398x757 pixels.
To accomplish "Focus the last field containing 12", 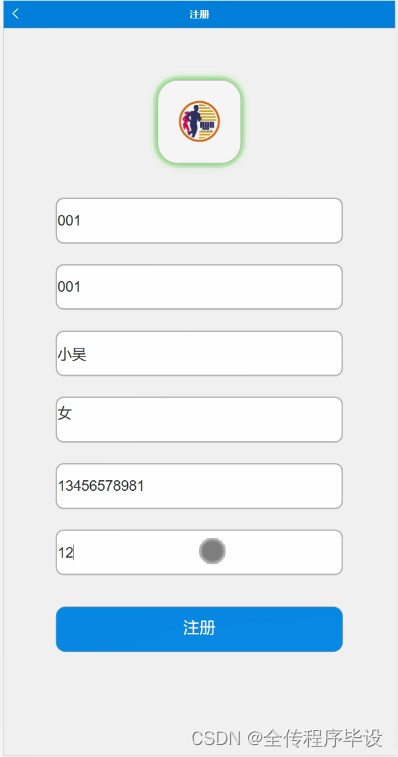I will point(199,552).
